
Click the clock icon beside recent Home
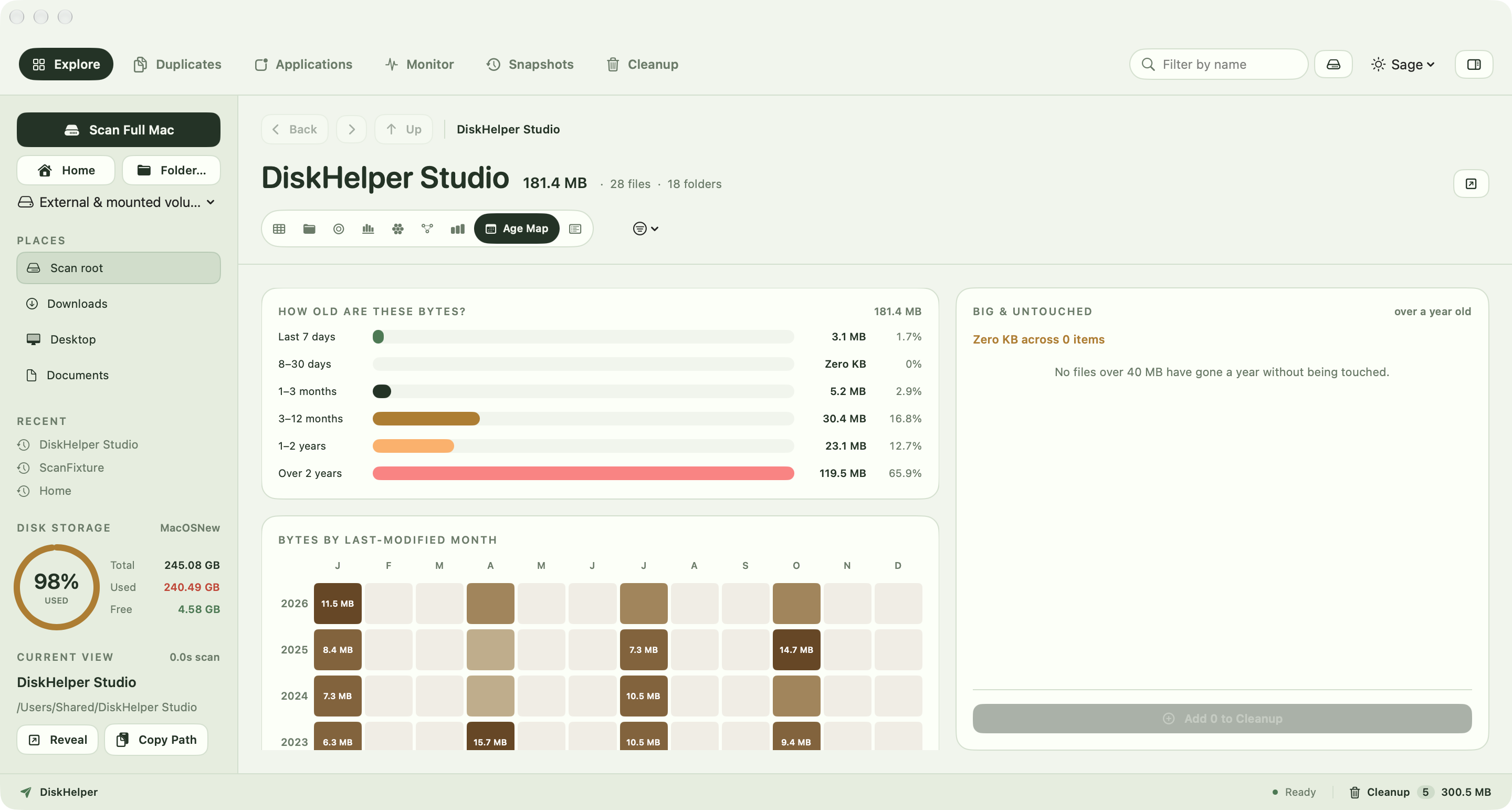24,491
